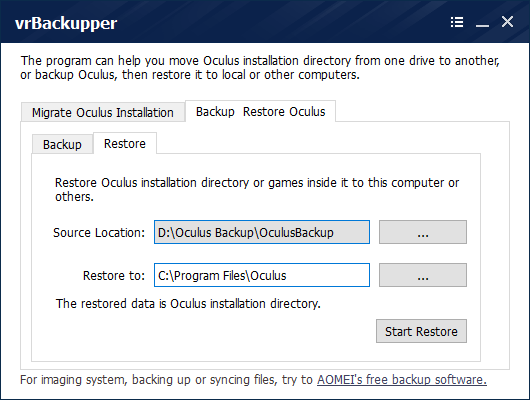Open AOMEI's free backup software link

click(402, 380)
